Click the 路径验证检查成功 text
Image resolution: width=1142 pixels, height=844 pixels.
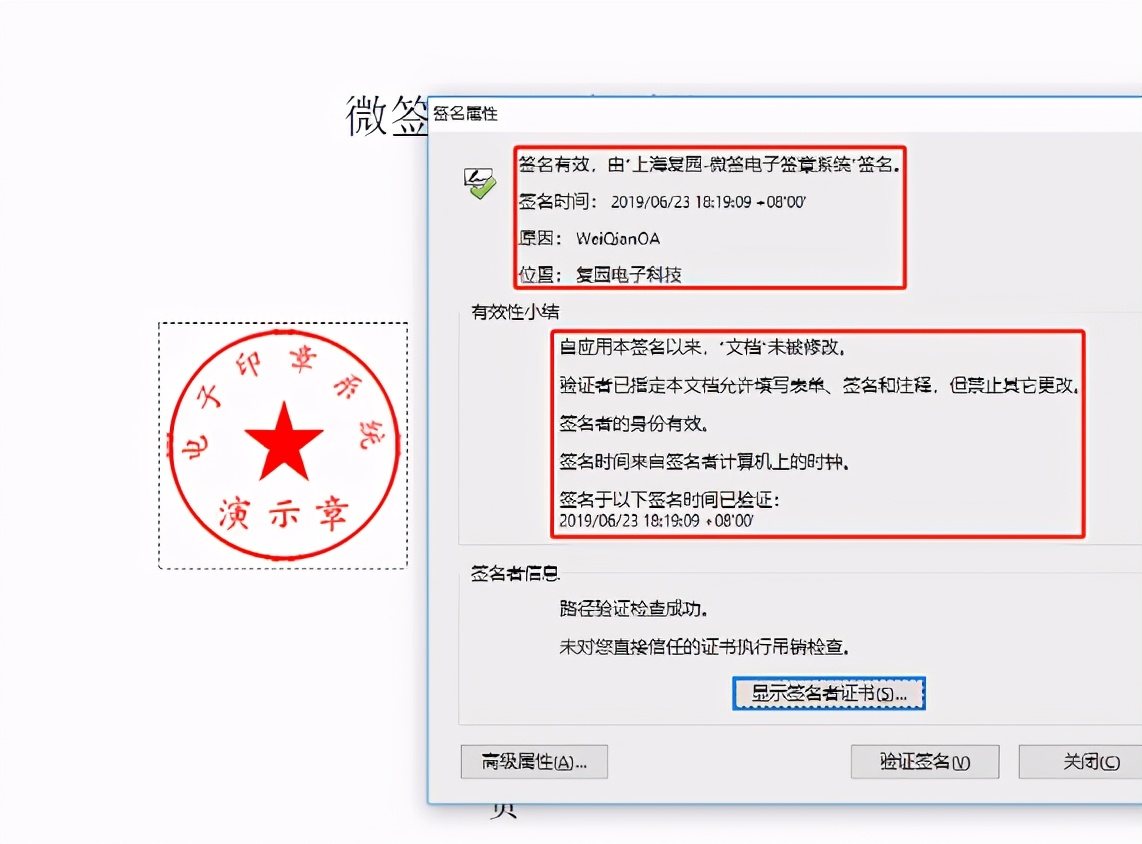pyautogui.click(x=634, y=608)
